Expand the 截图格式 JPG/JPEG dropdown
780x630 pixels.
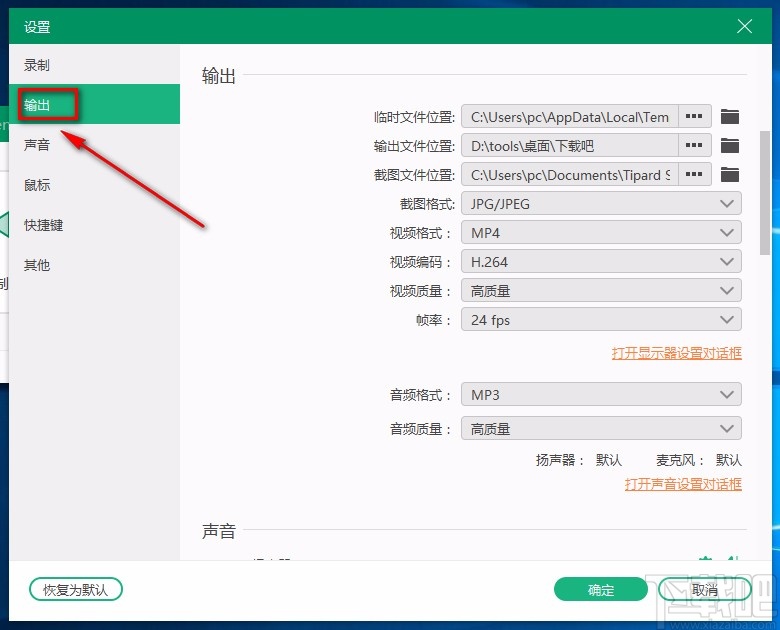(601, 204)
